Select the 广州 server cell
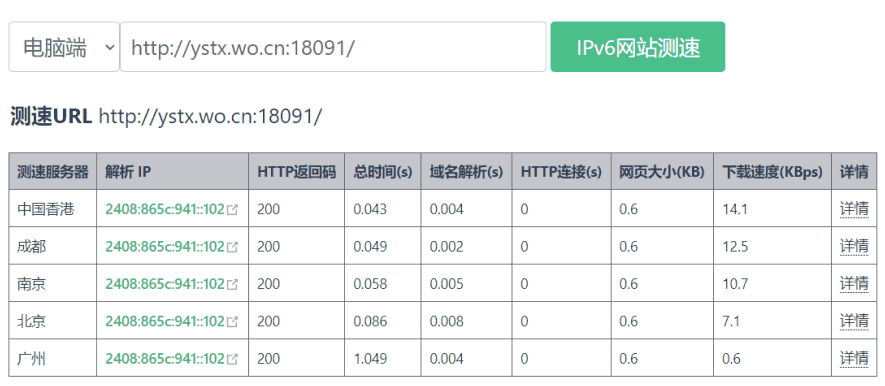The width and height of the screenshot is (885, 386). click(52, 358)
